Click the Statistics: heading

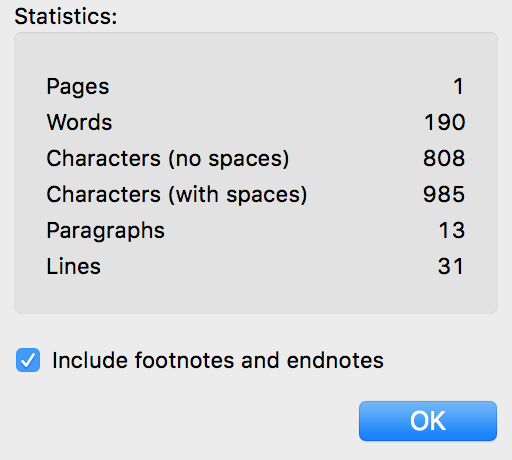pos(66,16)
